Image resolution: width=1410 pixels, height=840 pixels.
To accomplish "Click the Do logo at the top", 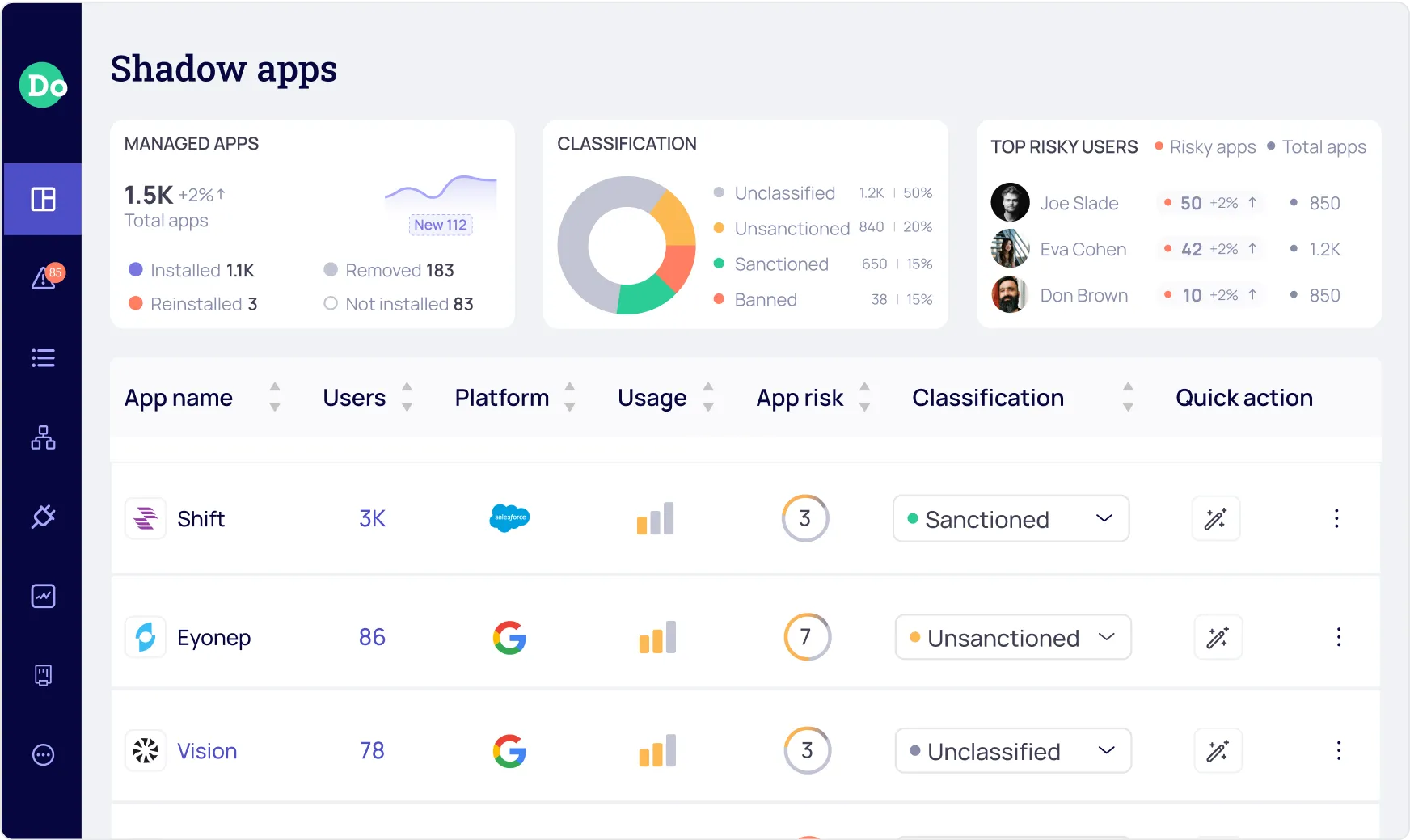I will coord(42,85).
